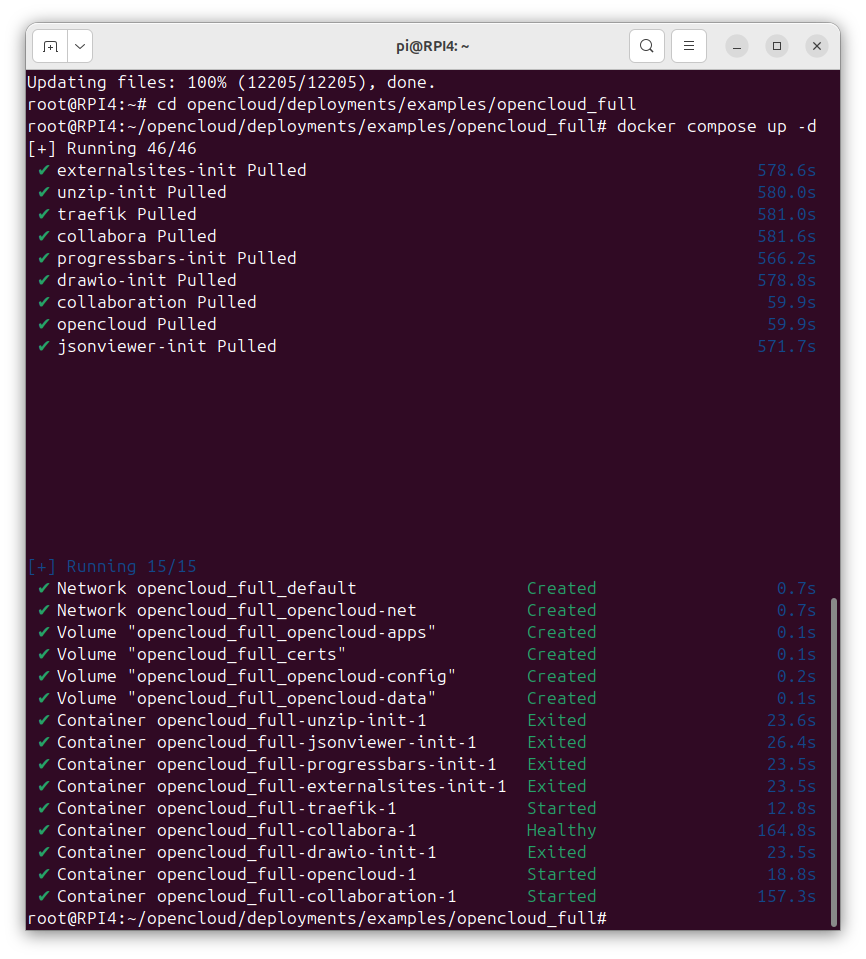Viewport: 866px width, 959px height.
Task: Open the terminal search tool
Action: (646, 46)
